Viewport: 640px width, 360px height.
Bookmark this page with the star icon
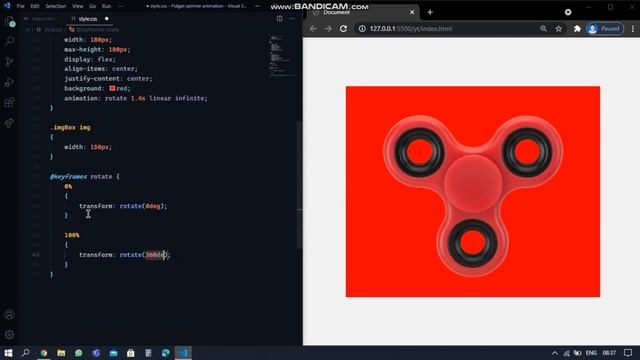coord(558,29)
